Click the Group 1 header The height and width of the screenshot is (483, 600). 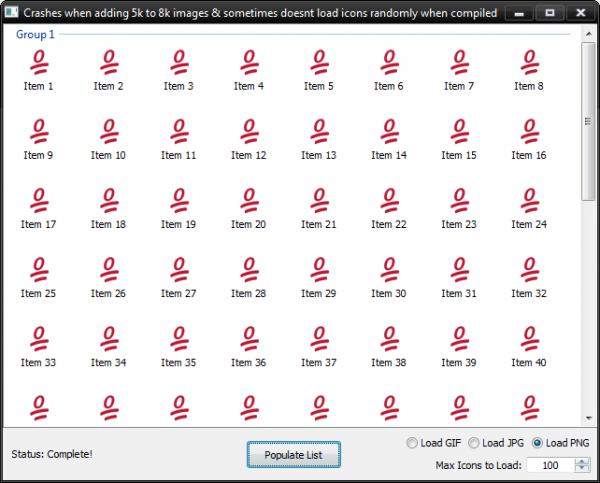35,34
